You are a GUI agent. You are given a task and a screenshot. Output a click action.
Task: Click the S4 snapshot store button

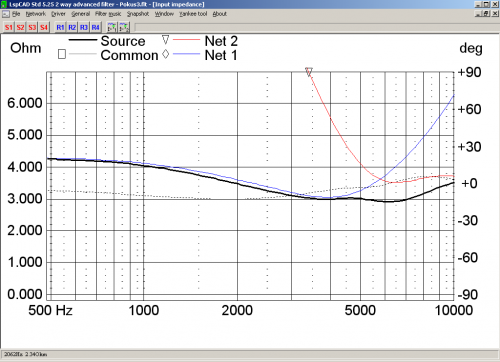44,27
